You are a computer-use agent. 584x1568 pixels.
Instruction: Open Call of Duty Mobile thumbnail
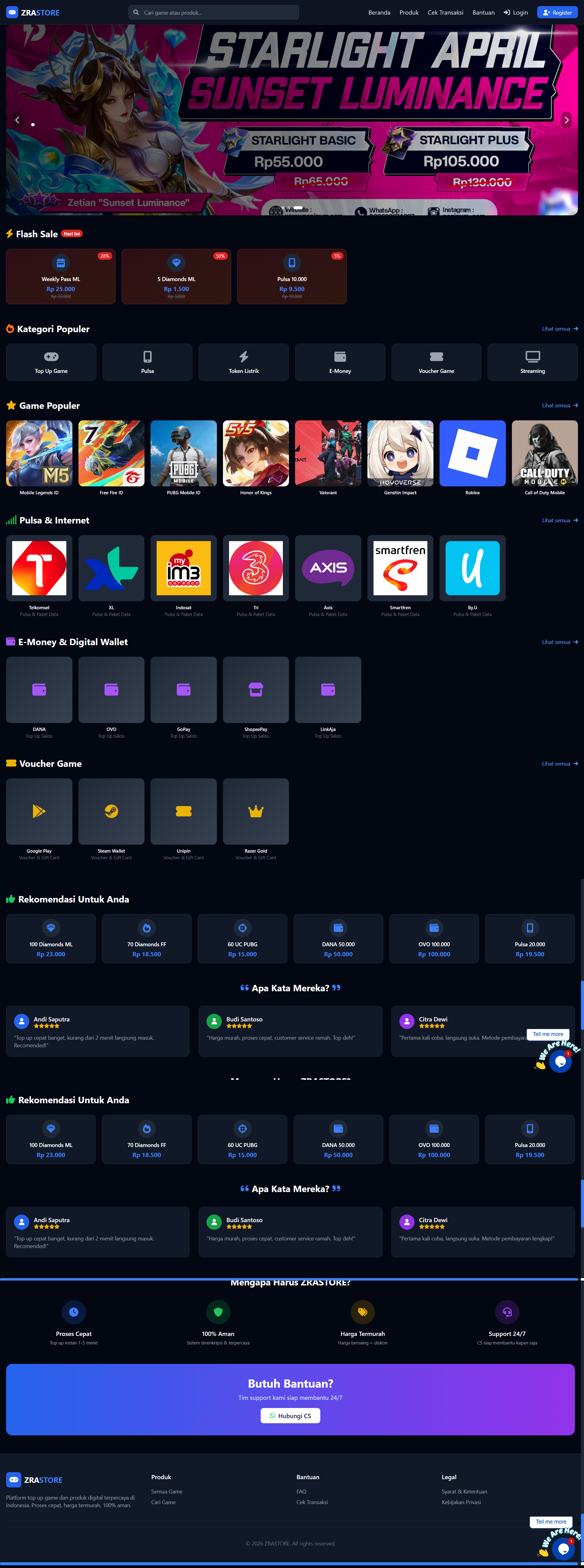click(x=544, y=453)
